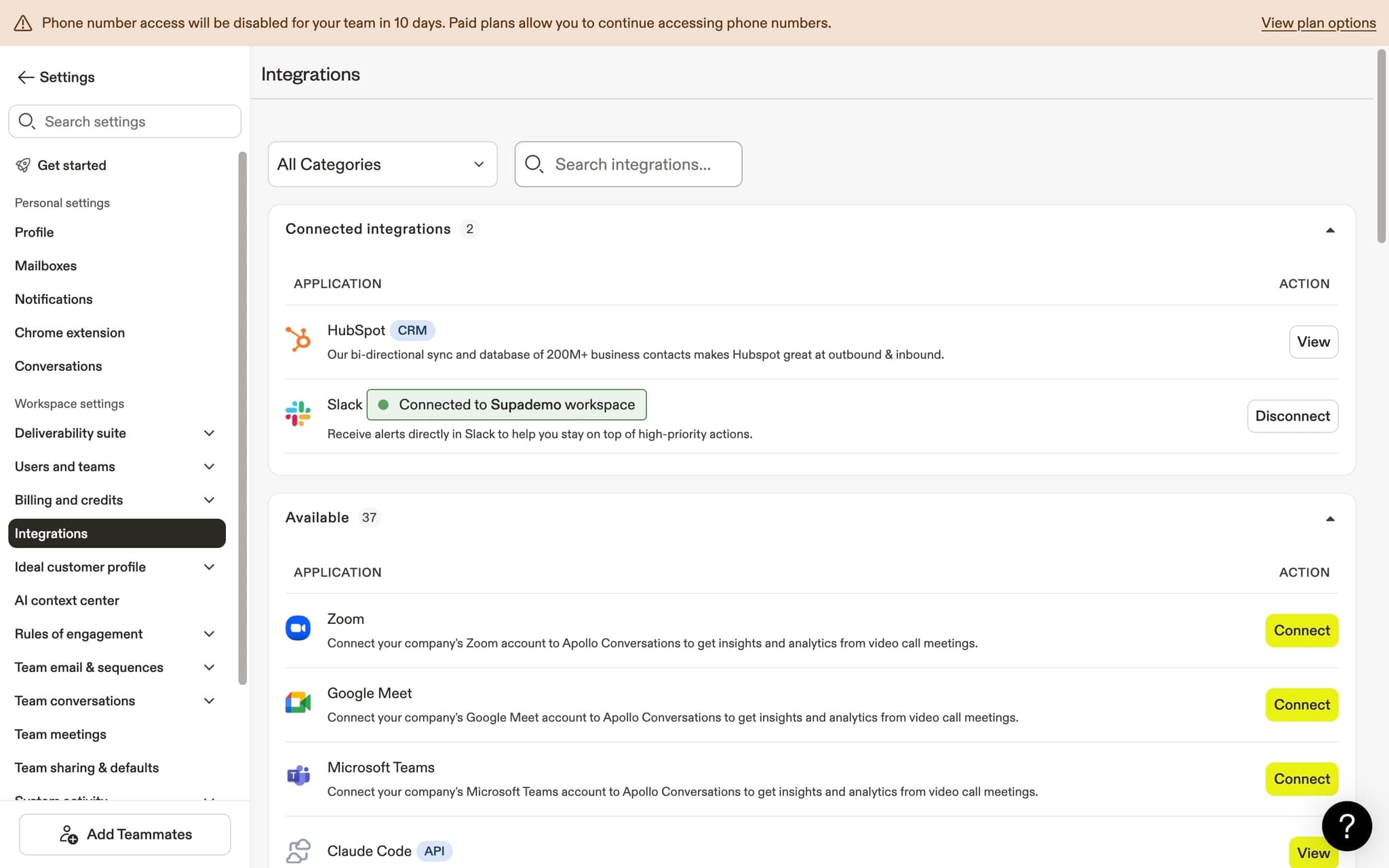Screen dimensions: 1389x868
Task: Click the warning triangle in the banner
Action: (24, 22)
